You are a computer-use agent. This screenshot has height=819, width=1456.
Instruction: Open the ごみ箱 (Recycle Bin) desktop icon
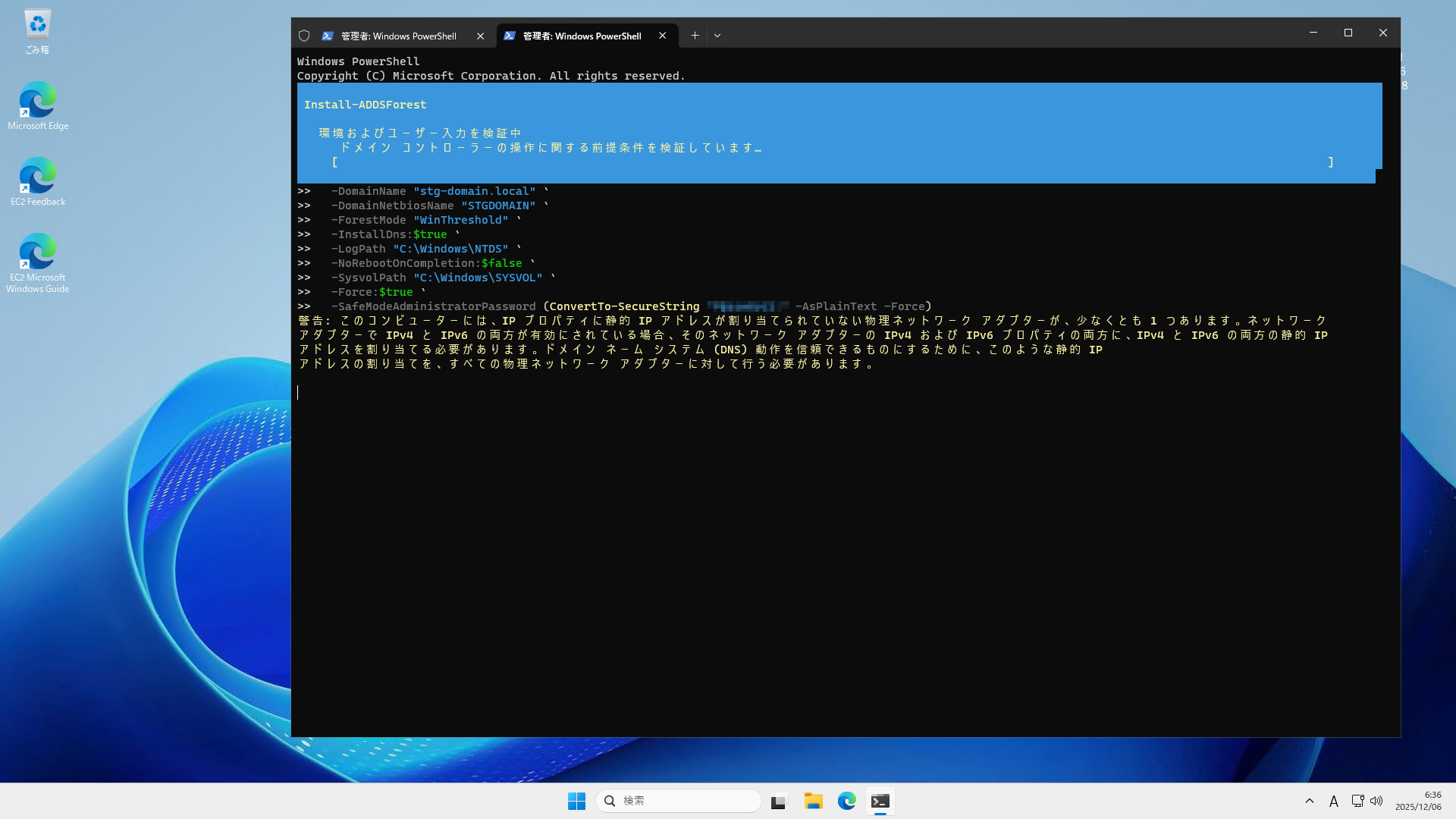(x=37, y=23)
